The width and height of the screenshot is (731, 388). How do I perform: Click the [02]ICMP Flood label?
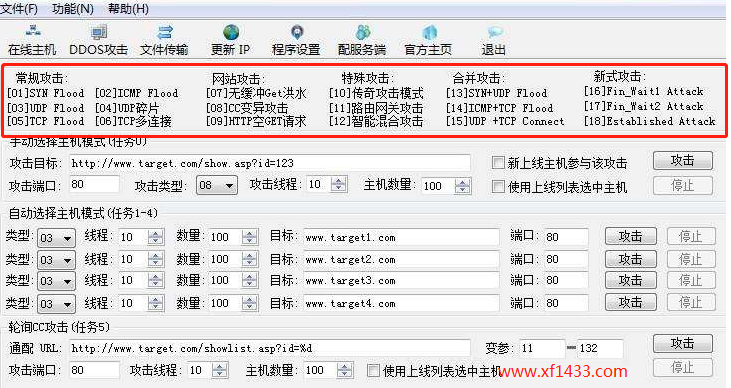[137, 93]
